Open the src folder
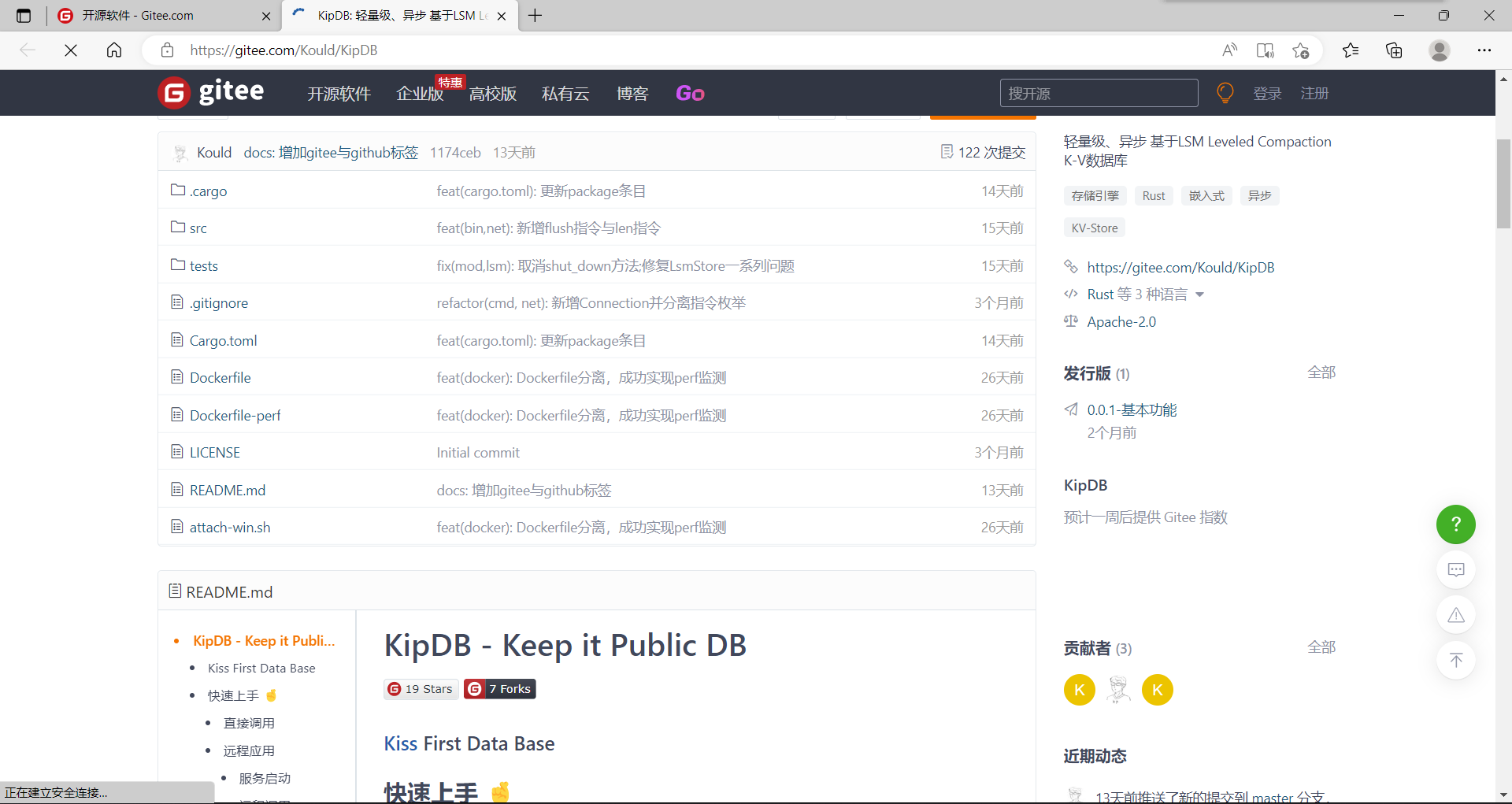The width and height of the screenshot is (1512, 804). click(198, 228)
